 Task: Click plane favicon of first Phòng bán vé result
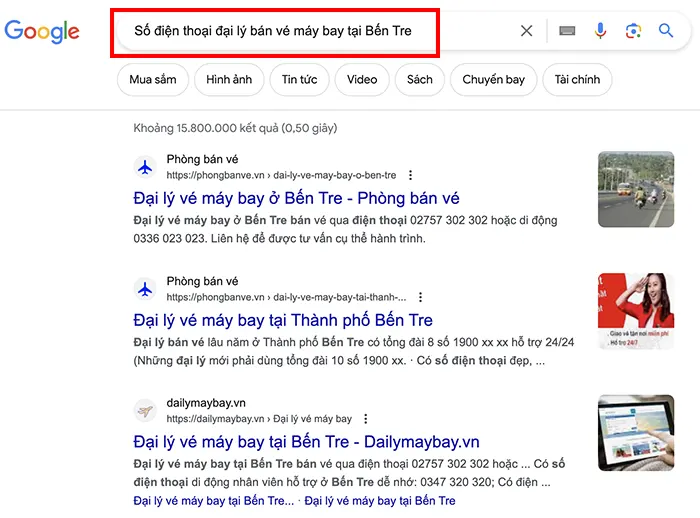click(x=145, y=167)
